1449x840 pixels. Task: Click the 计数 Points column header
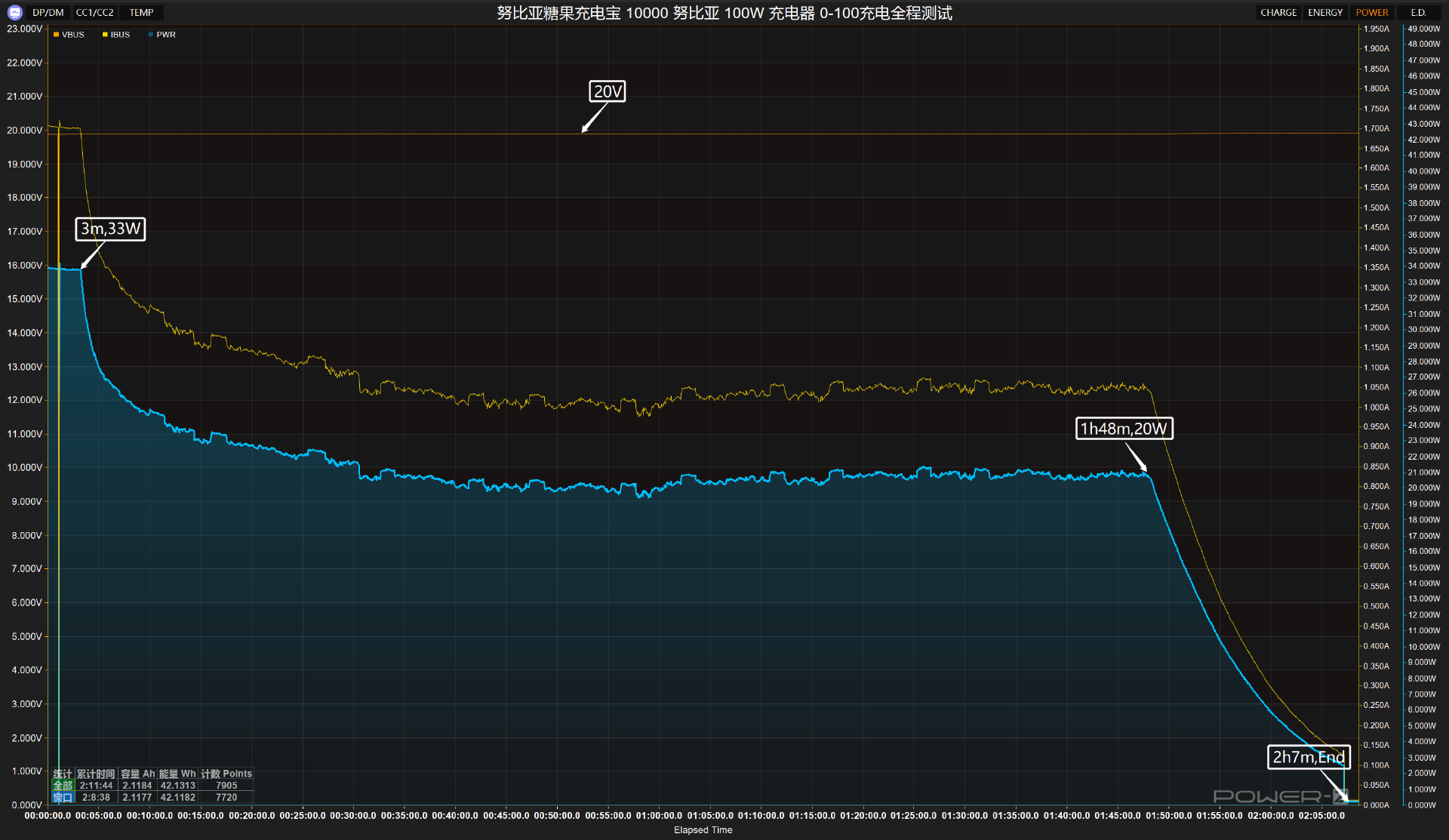tap(226, 774)
